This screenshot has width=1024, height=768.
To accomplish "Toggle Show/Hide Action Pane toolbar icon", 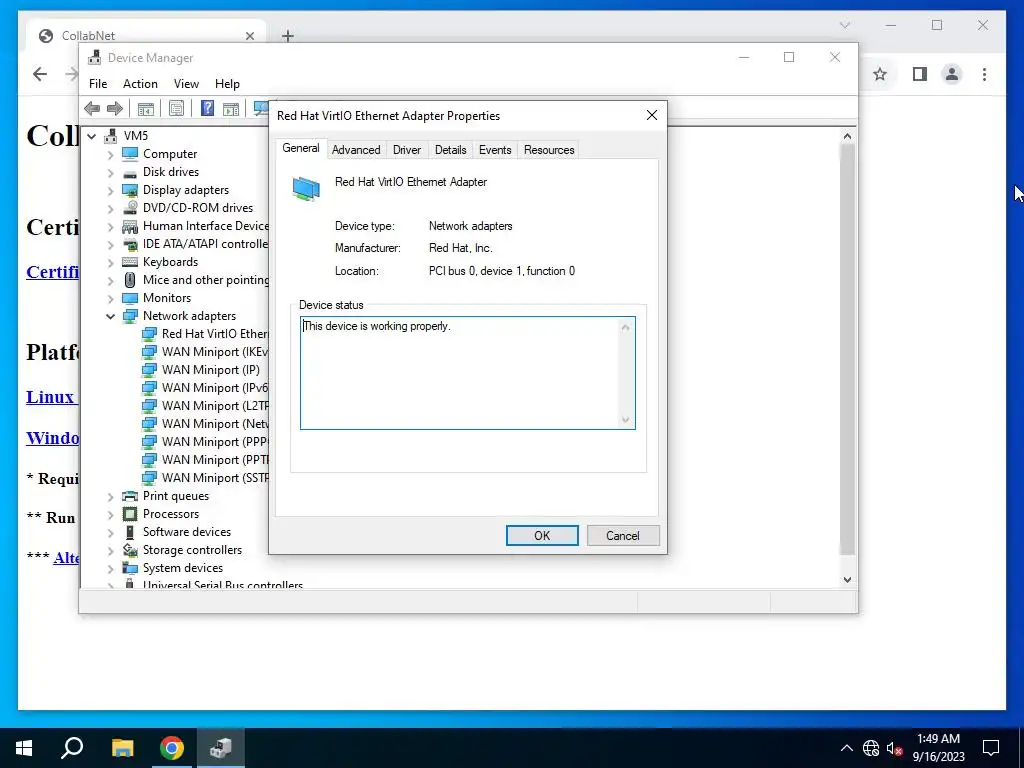I will pyautogui.click(x=231, y=108).
